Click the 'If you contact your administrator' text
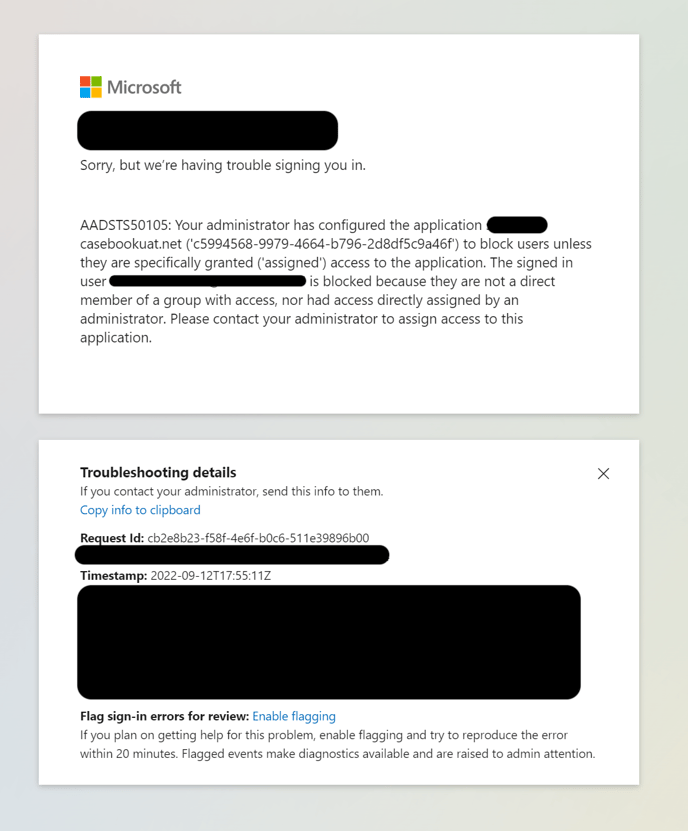 coord(231,491)
